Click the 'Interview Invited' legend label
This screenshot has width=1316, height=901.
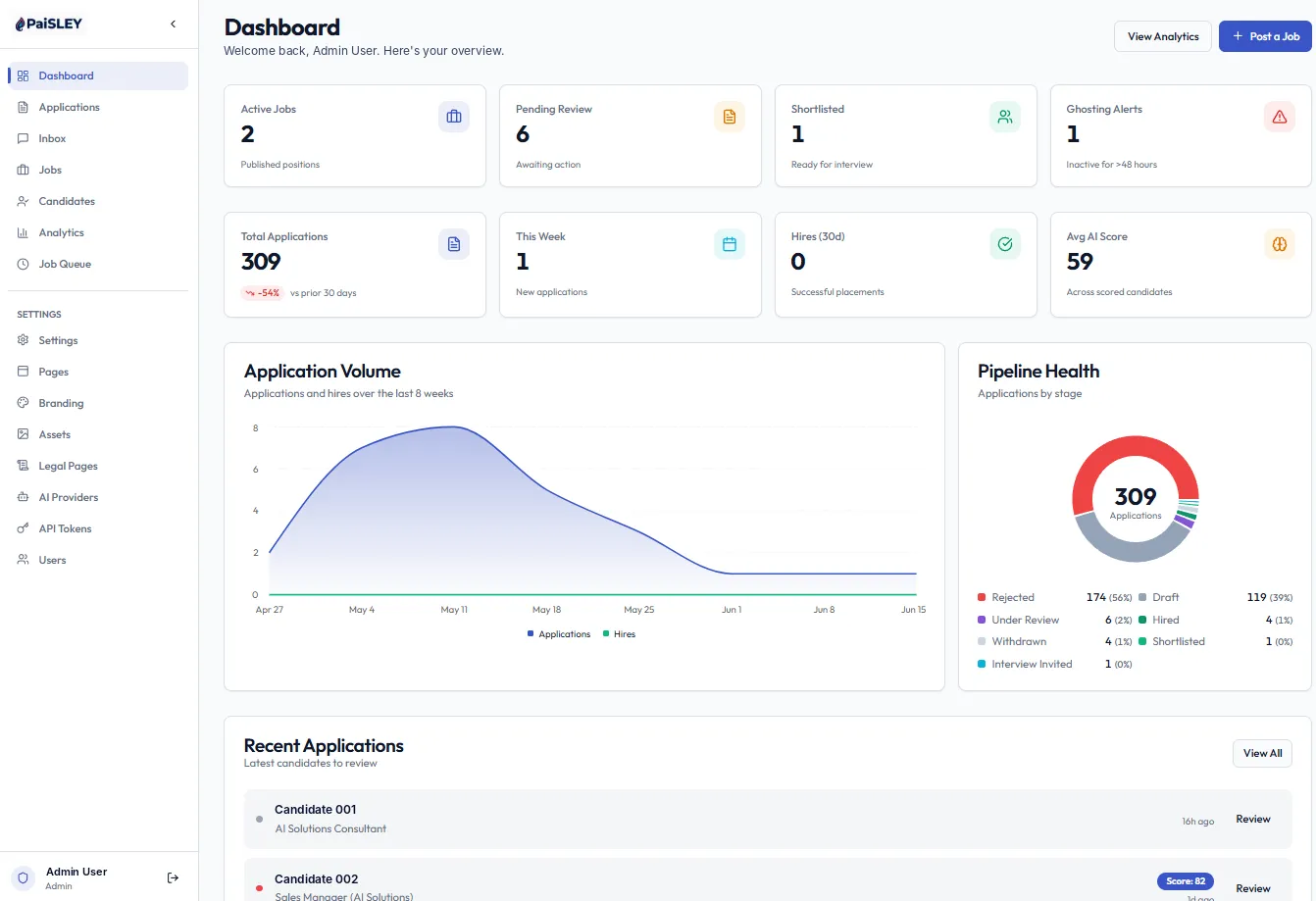pyautogui.click(x=1032, y=664)
